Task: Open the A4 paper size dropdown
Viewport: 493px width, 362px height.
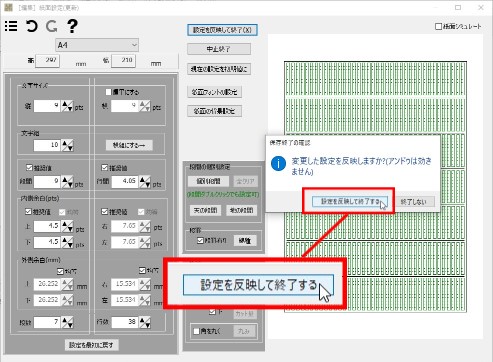Action: [x=97, y=45]
